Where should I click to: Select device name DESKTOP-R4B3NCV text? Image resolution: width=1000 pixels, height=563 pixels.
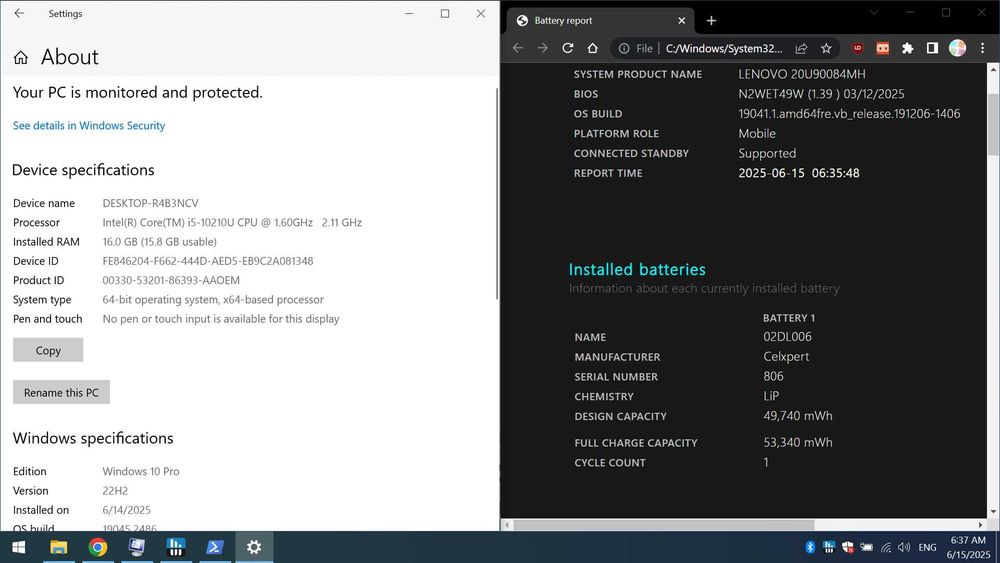coord(151,203)
